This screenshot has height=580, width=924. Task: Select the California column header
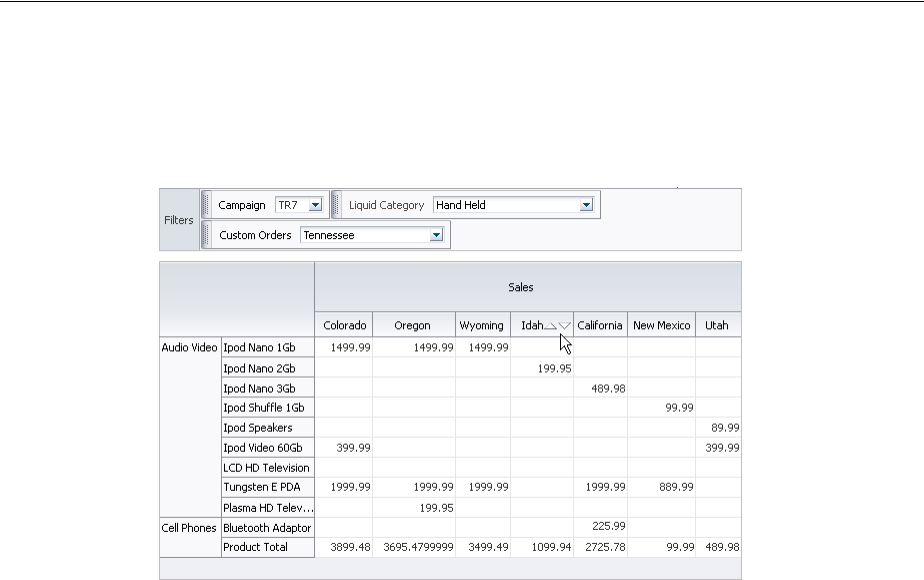[x=600, y=325]
